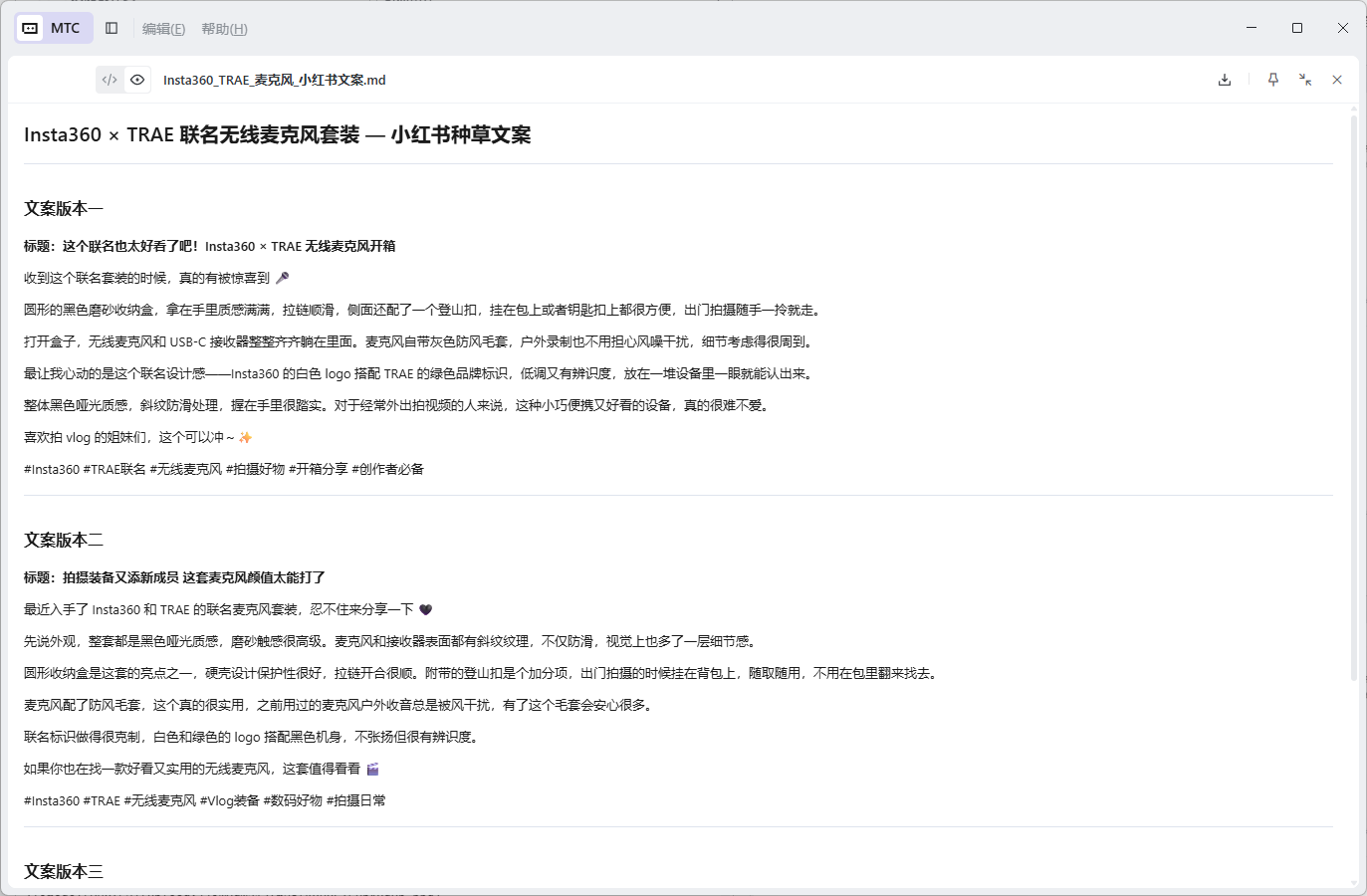
Task: Click the heading 文案版本三
Action: (x=64, y=871)
